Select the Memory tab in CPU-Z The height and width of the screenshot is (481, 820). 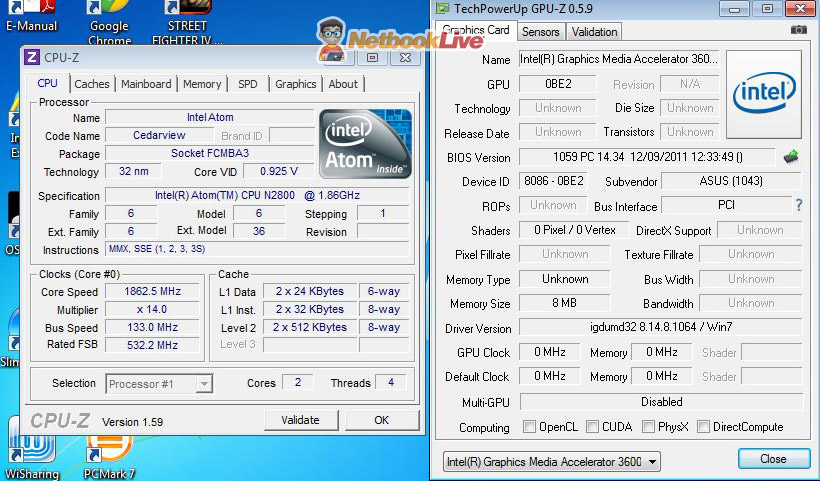pos(202,84)
